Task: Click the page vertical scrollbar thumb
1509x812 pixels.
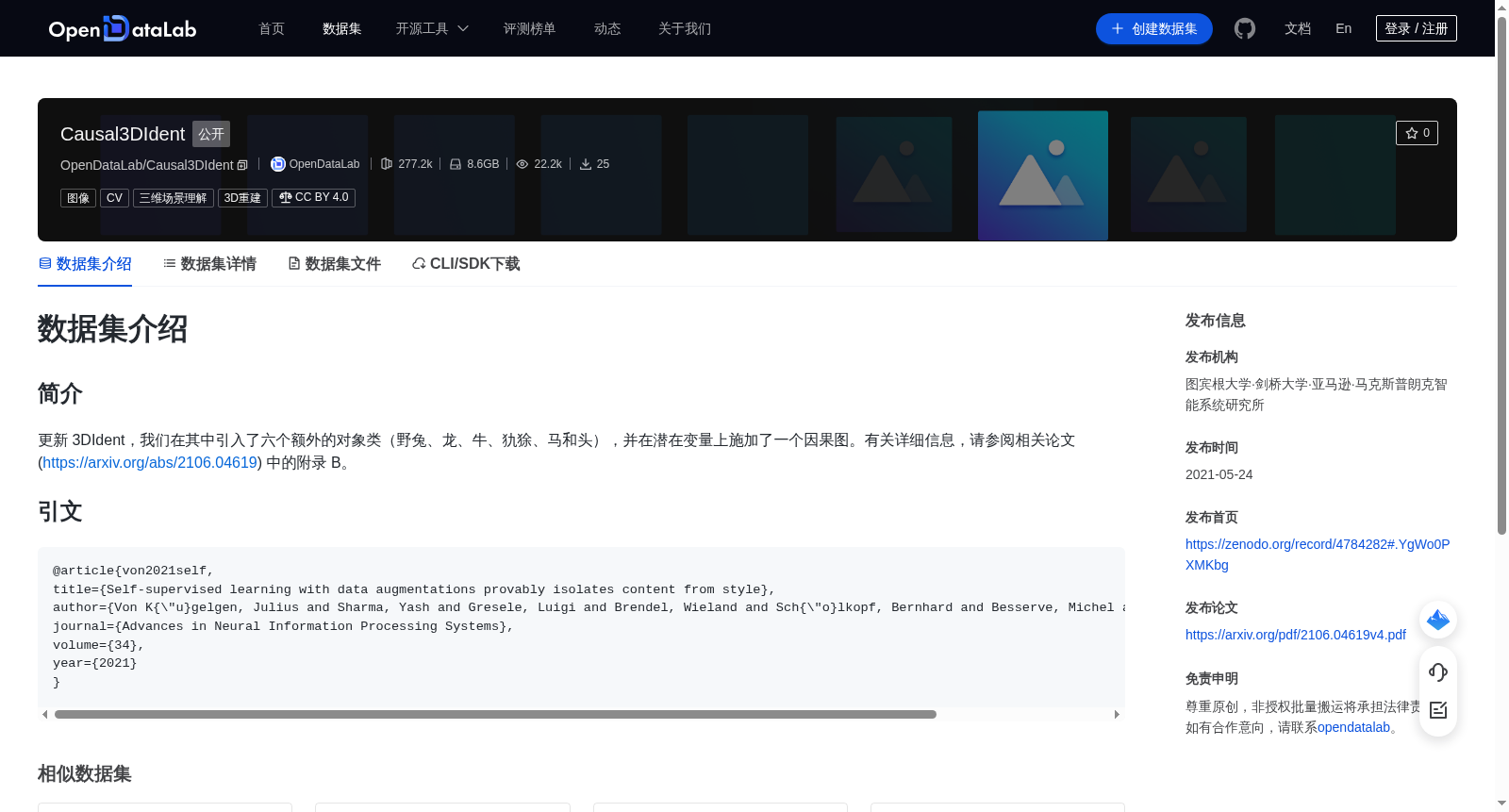Action: pos(1501,275)
